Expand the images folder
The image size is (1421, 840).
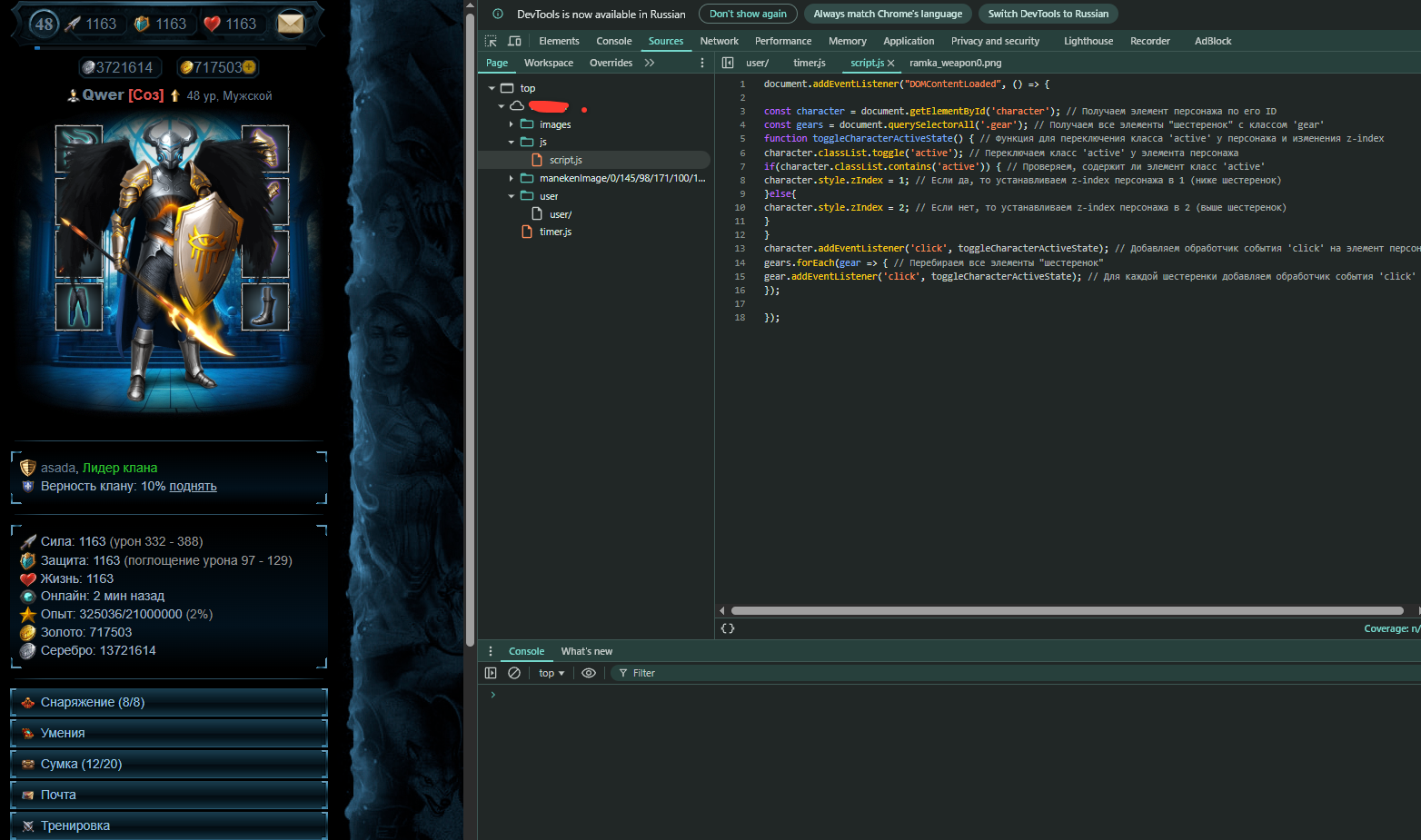click(x=512, y=124)
